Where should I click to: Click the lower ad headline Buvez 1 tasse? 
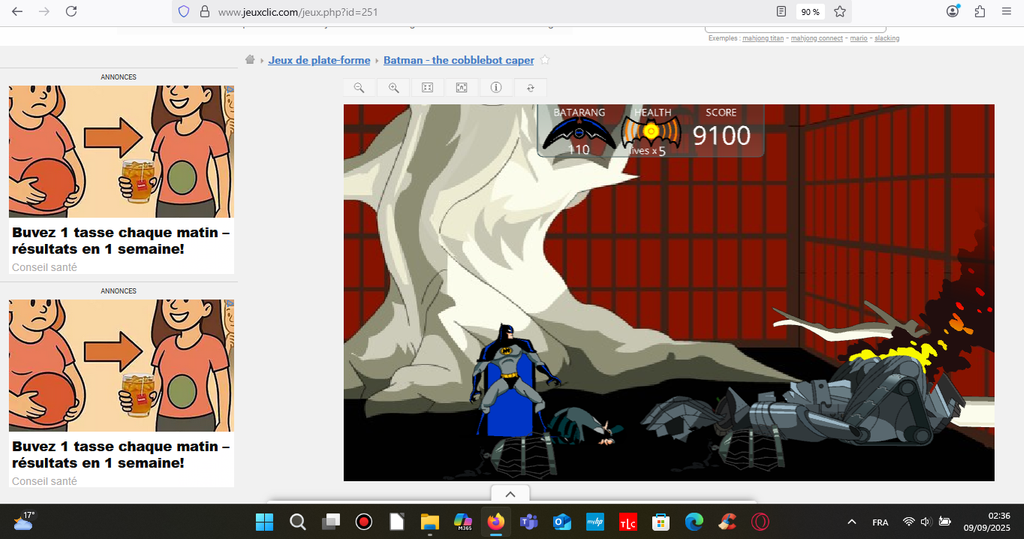tap(121, 454)
